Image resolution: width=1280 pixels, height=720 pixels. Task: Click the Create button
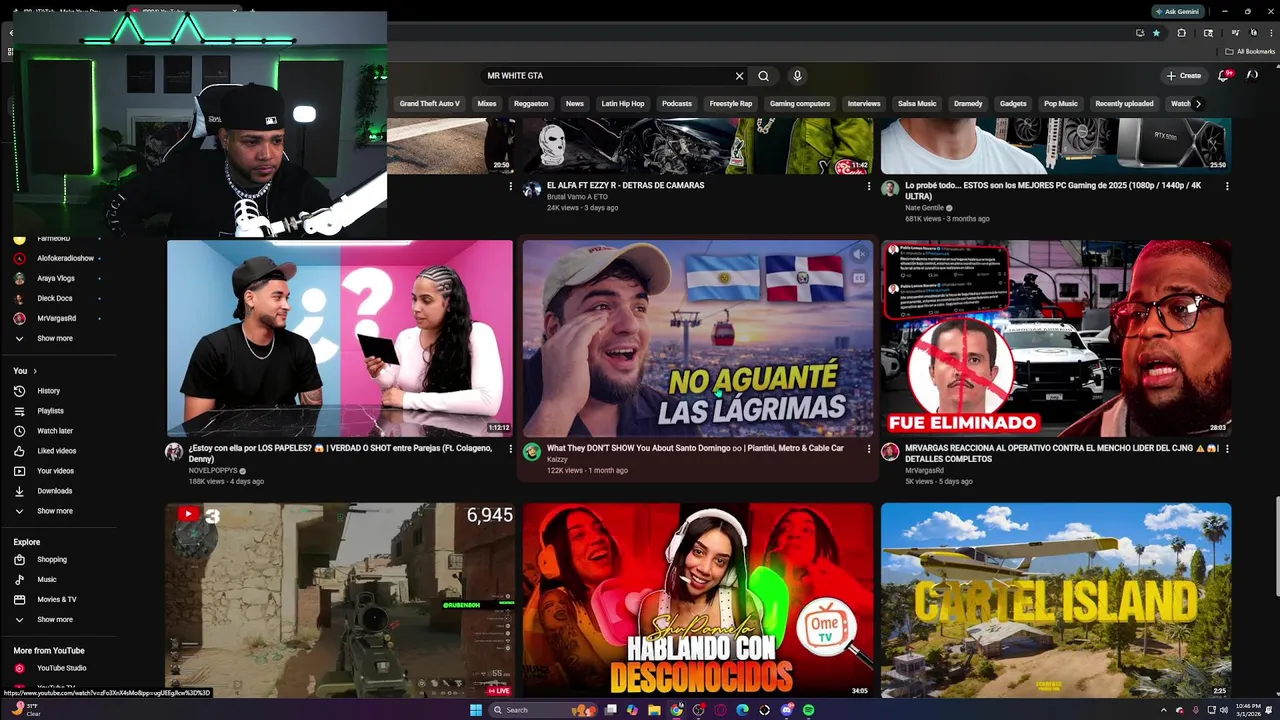coord(1184,76)
